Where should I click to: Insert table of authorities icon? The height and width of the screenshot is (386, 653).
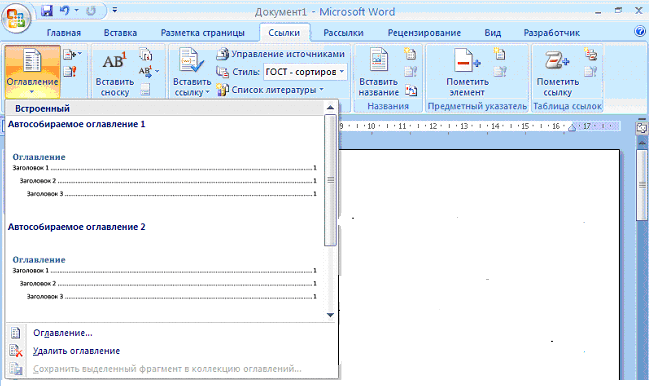(x=591, y=53)
